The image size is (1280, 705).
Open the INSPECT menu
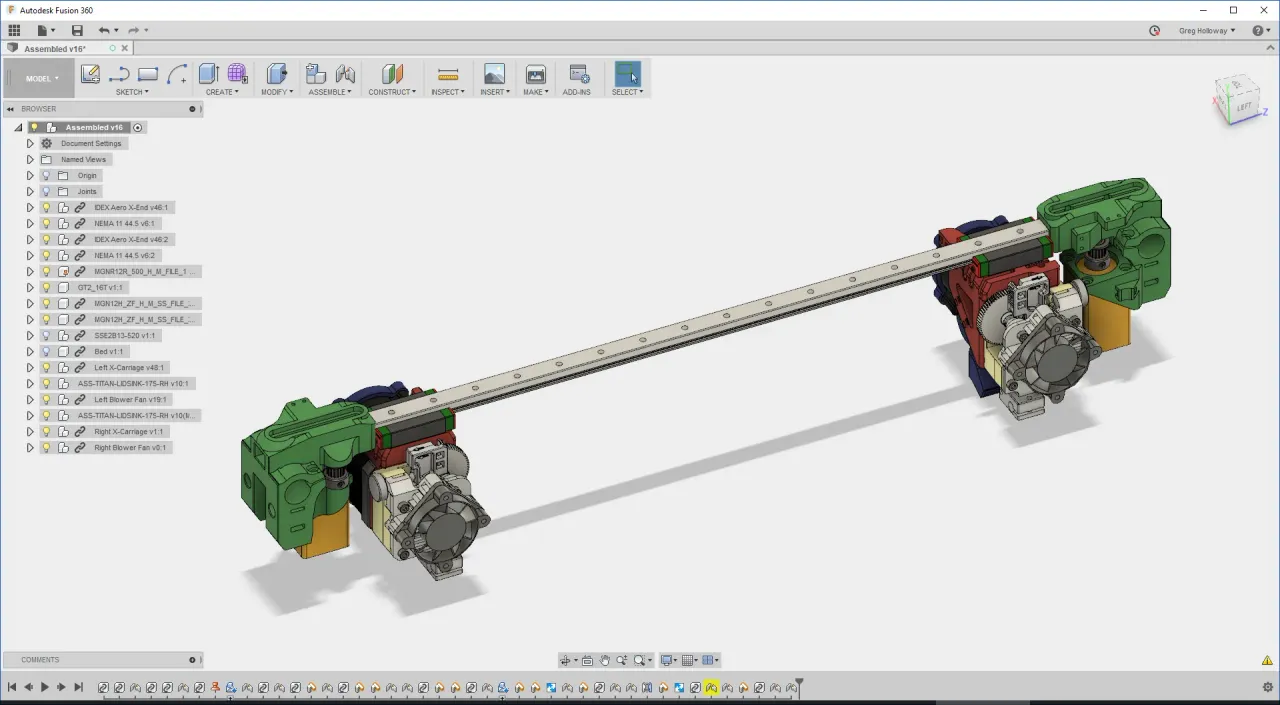pyautogui.click(x=448, y=92)
